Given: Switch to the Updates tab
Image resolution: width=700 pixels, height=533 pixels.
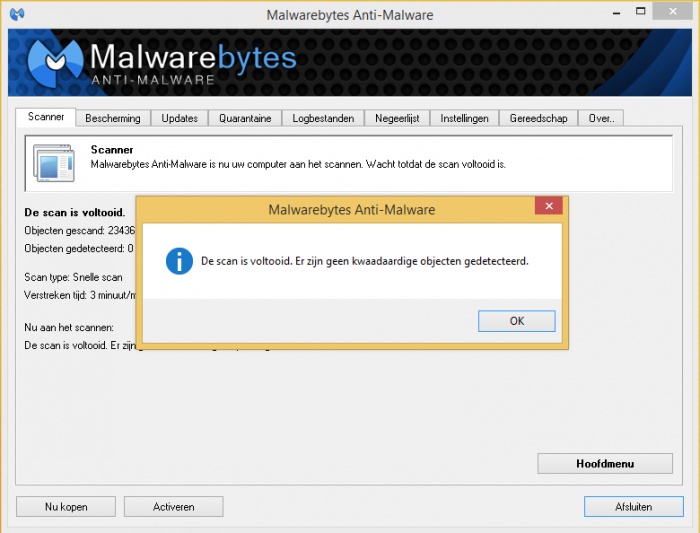Looking at the screenshot, I should point(180,118).
